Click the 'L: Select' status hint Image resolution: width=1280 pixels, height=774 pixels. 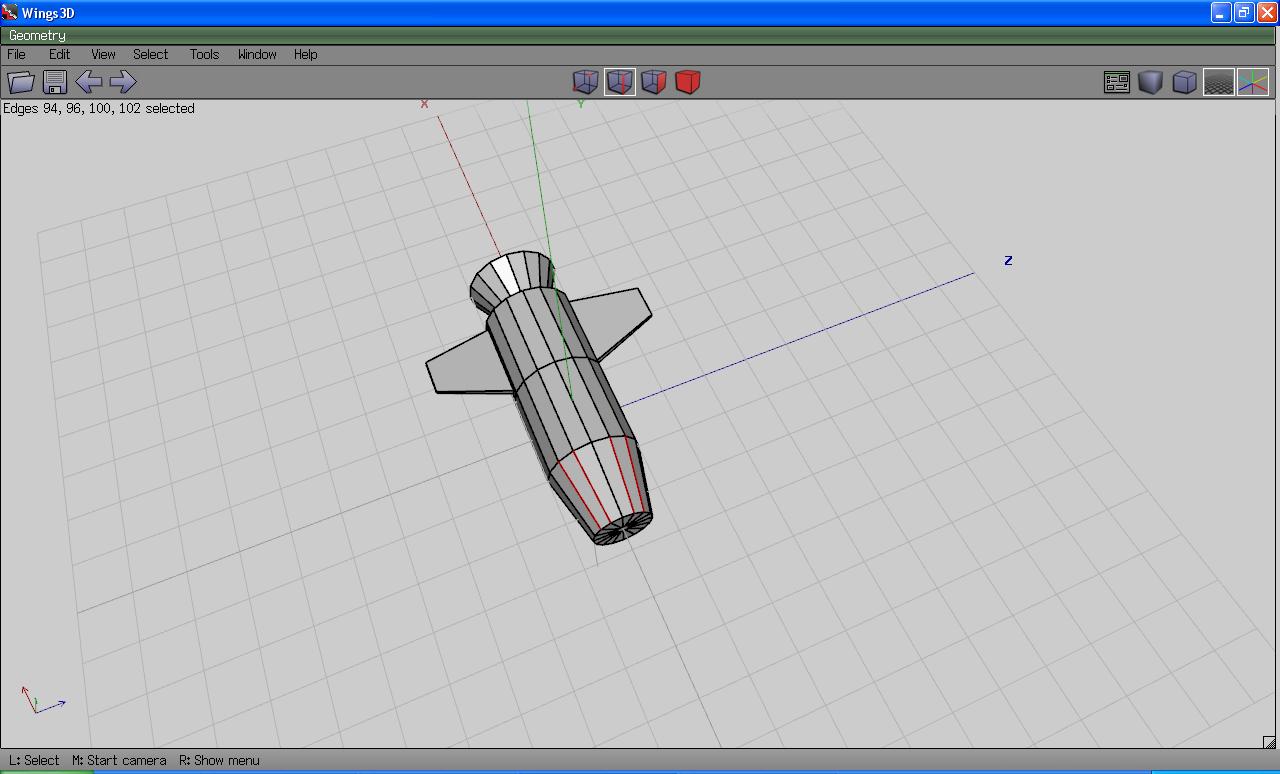coord(34,760)
